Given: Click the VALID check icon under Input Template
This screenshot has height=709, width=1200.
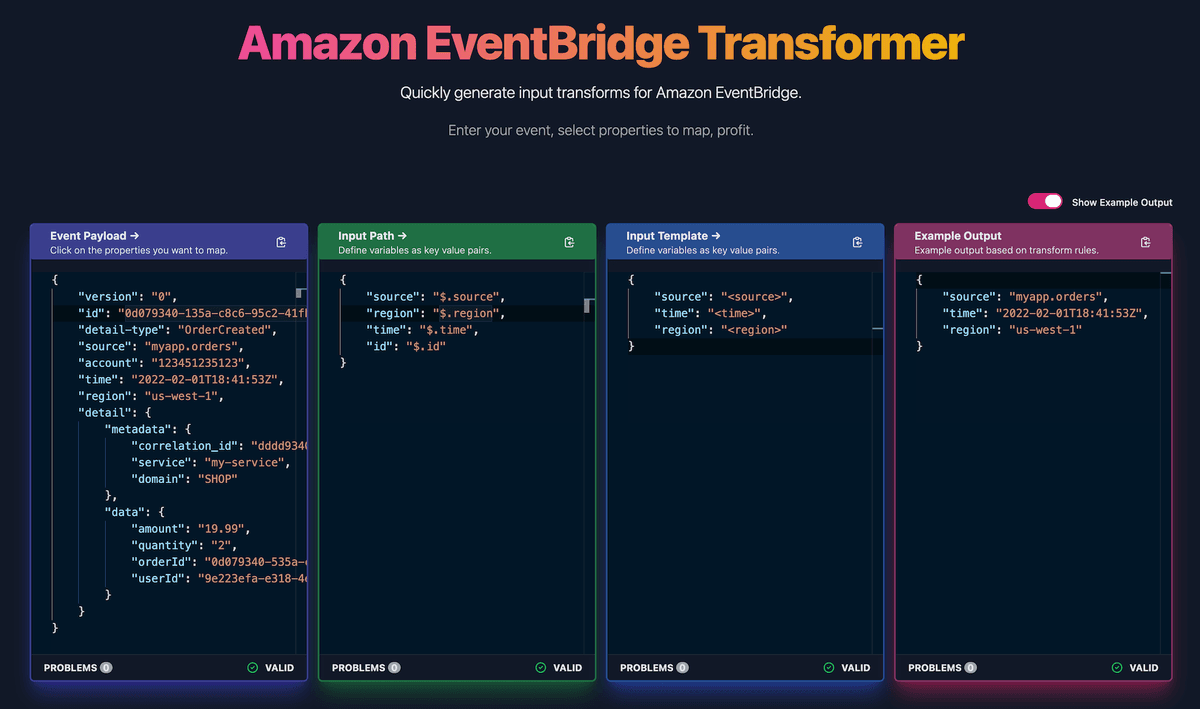Looking at the screenshot, I should (831, 667).
